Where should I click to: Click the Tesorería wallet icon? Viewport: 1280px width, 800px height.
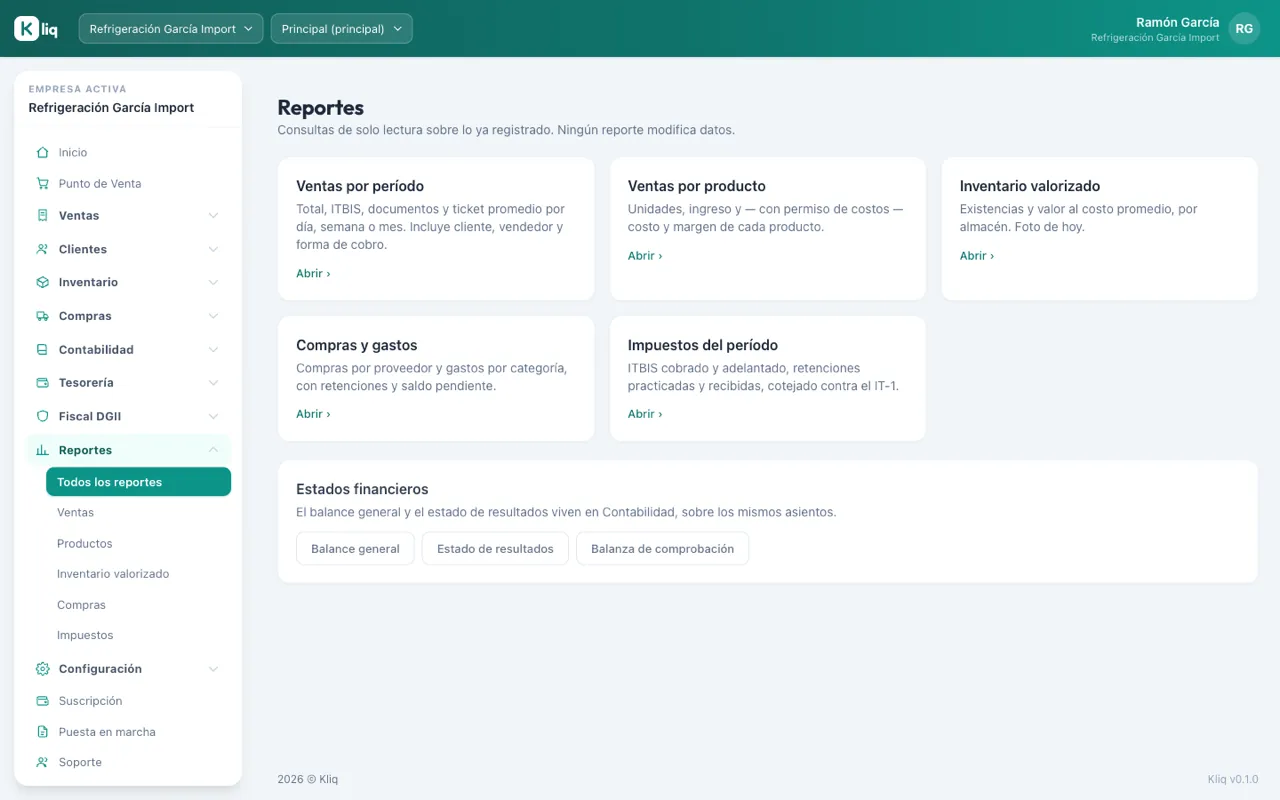point(42,383)
